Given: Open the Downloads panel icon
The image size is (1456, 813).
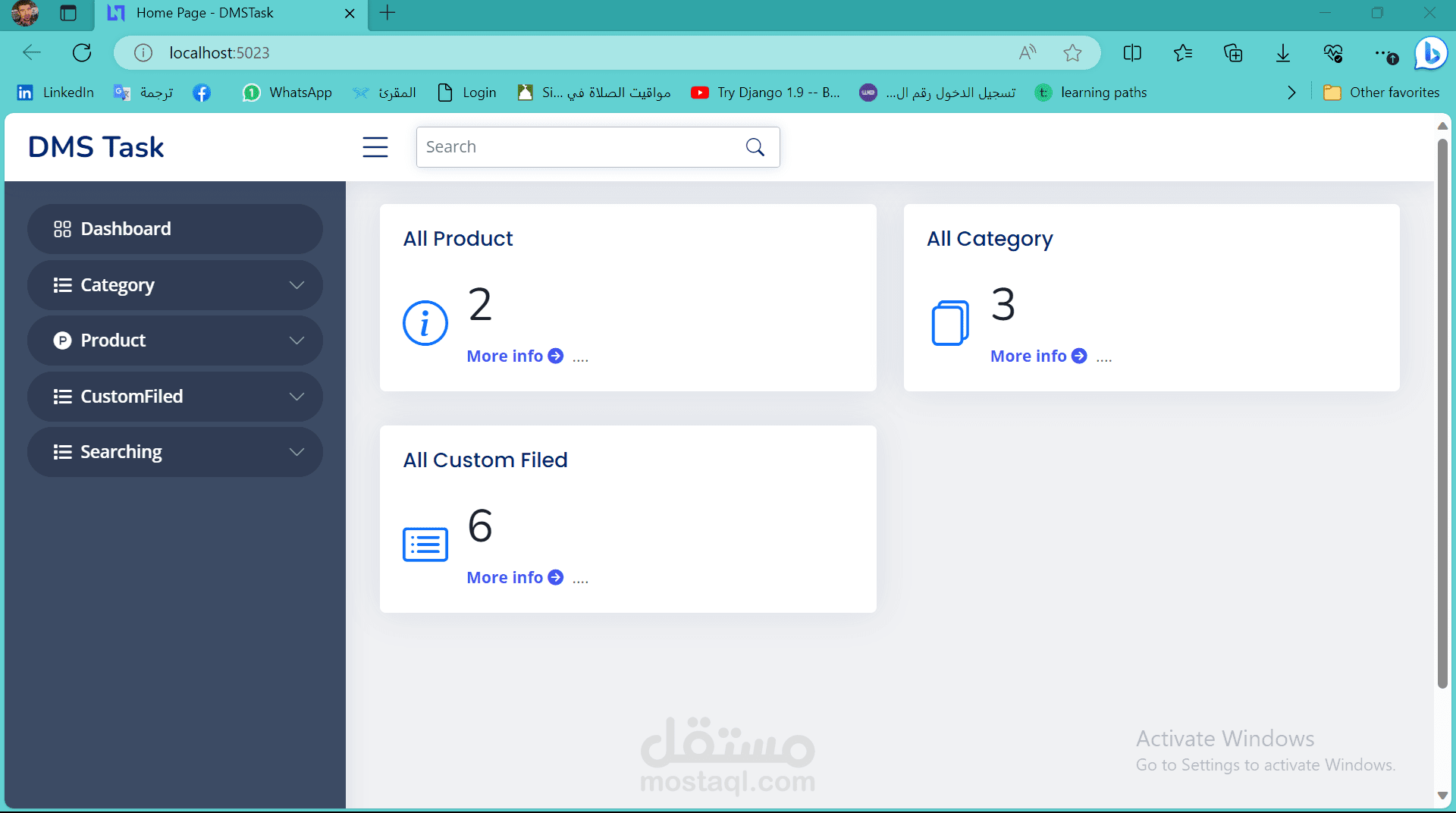Looking at the screenshot, I should pos(1282,52).
